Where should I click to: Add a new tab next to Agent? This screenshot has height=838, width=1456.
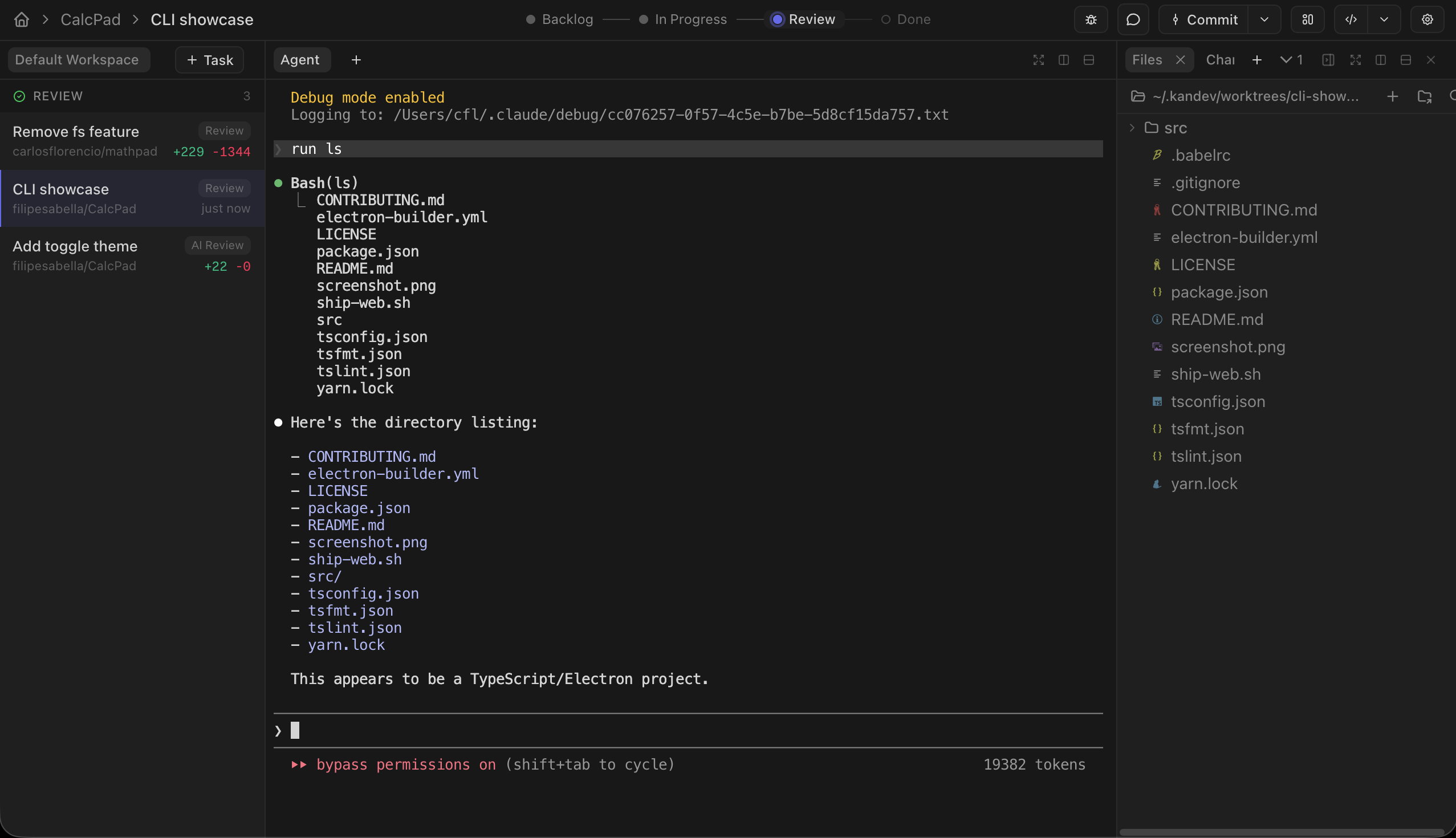coord(356,60)
